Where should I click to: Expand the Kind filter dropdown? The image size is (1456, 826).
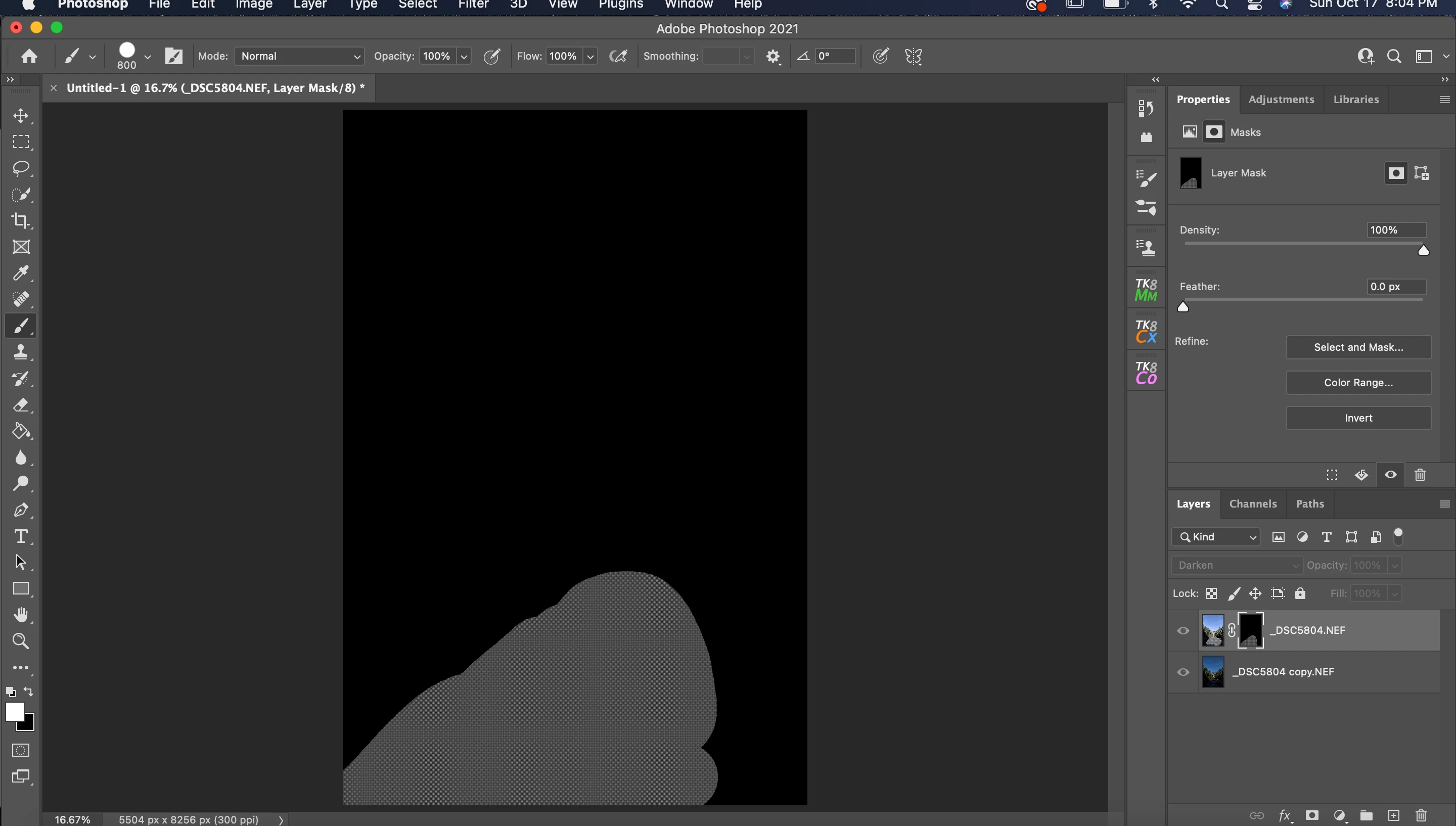coord(1216,537)
